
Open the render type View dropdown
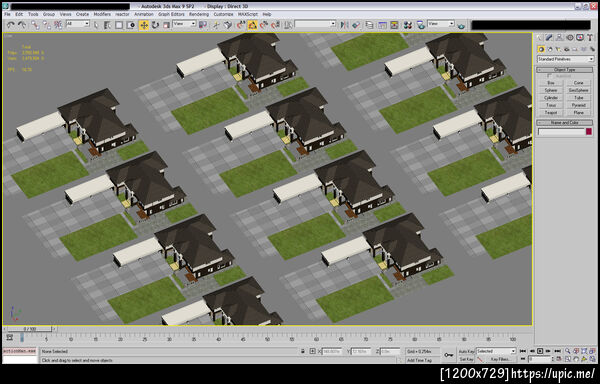pyautogui.click(x=441, y=24)
